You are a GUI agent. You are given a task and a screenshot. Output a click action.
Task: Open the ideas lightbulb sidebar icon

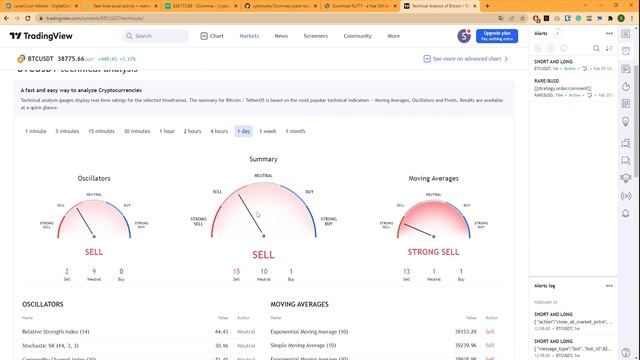625,121
